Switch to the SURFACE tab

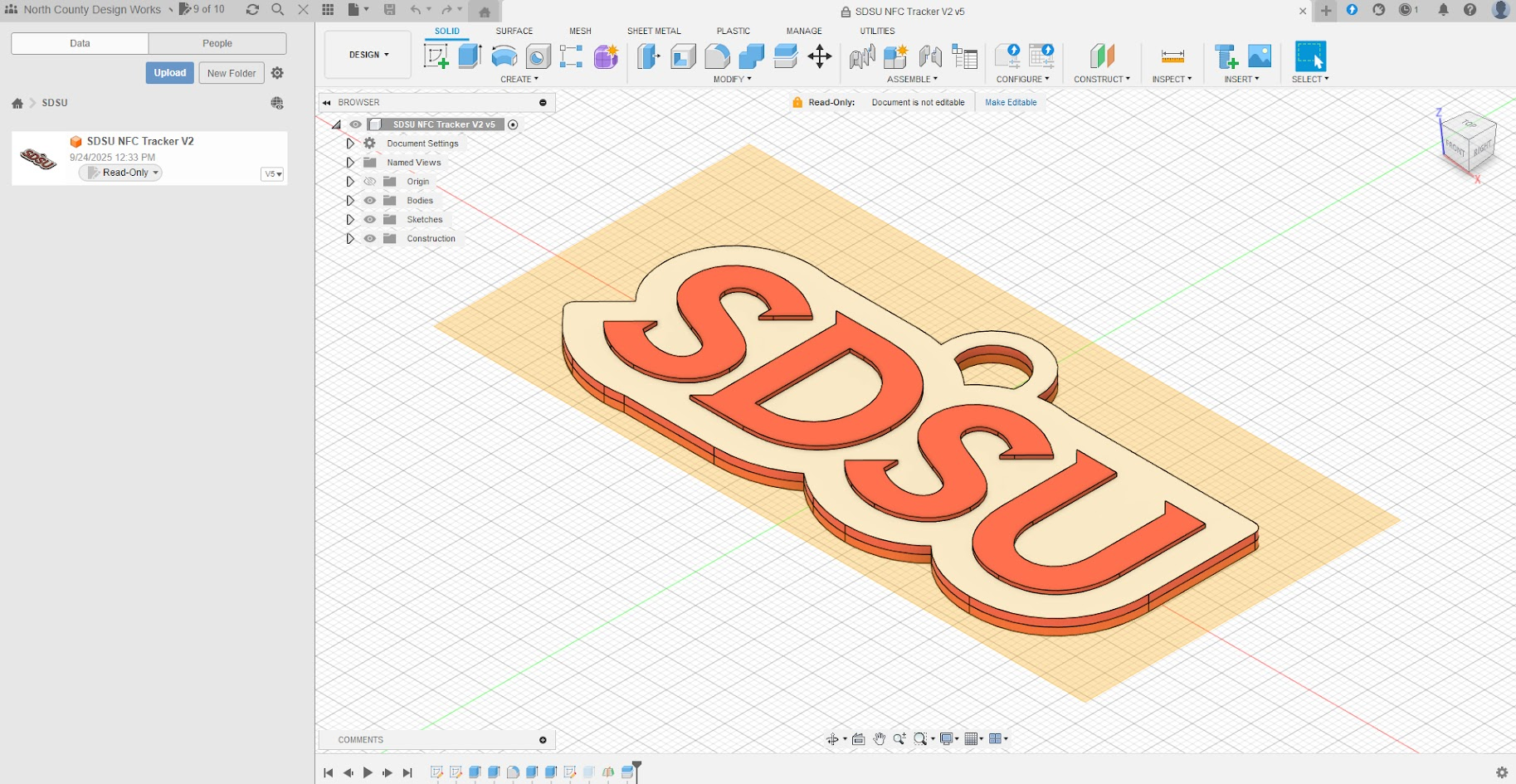[514, 31]
